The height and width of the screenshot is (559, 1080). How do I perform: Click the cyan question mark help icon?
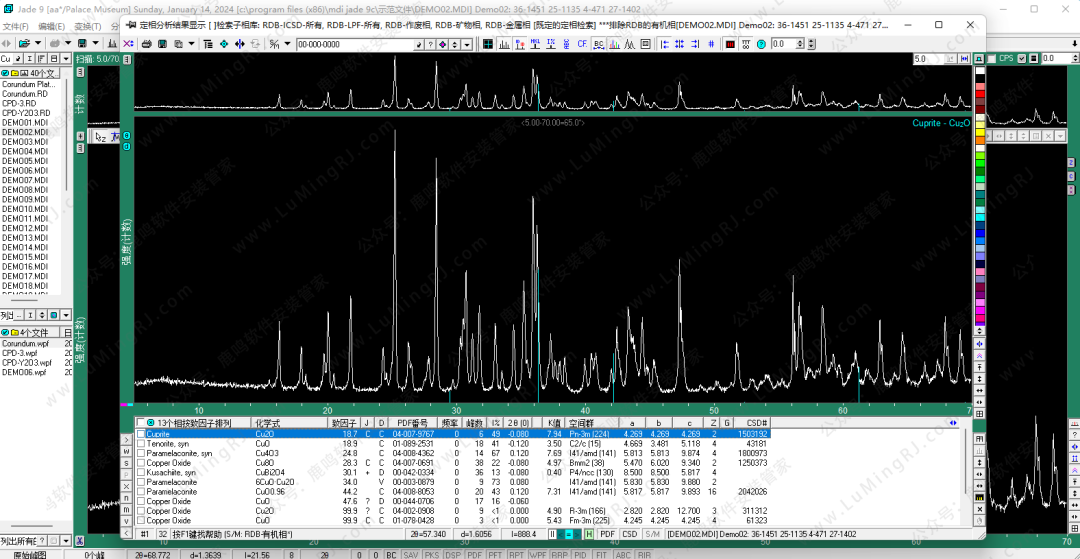coord(761,44)
